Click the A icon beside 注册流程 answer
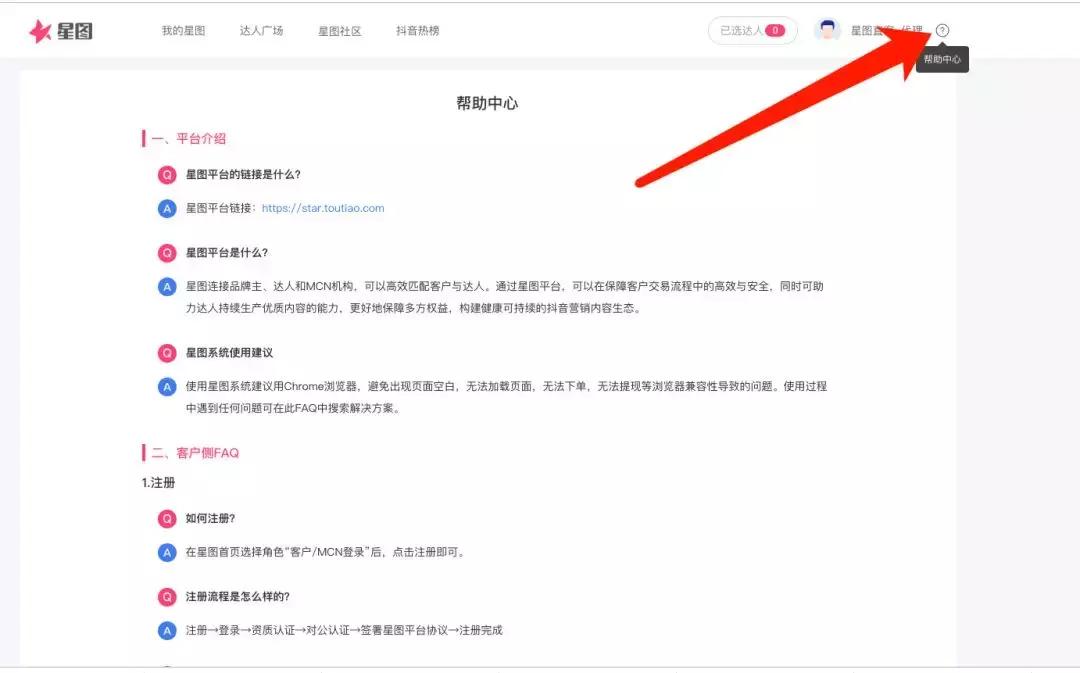 (167, 630)
